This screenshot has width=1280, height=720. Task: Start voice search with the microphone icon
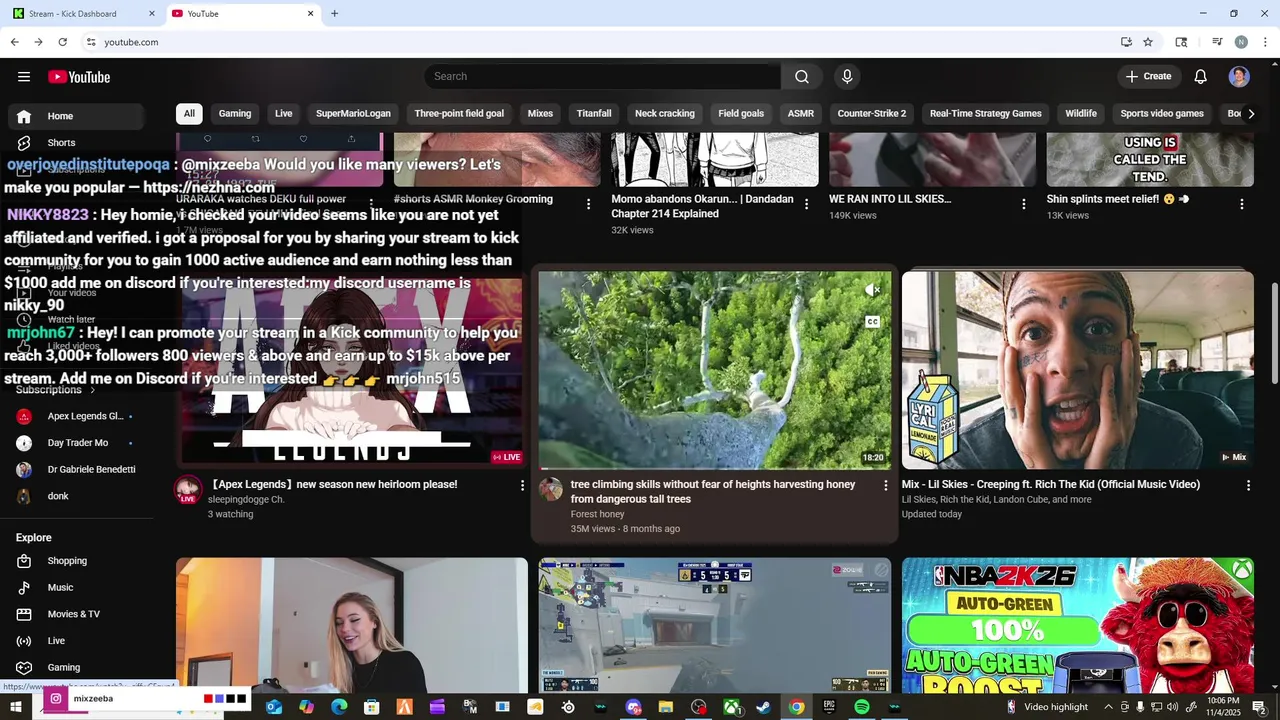pyautogui.click(x=847, y=77)
